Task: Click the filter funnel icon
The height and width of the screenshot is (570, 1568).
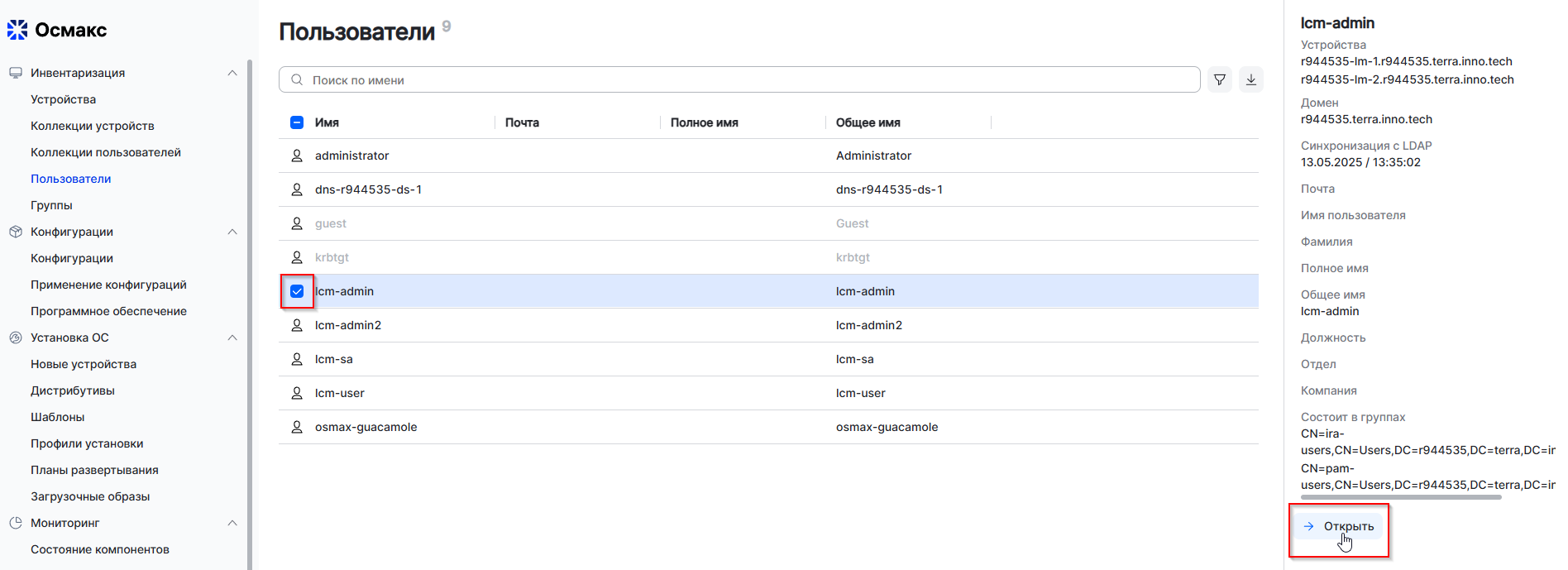Action: tap(1219, 79)
